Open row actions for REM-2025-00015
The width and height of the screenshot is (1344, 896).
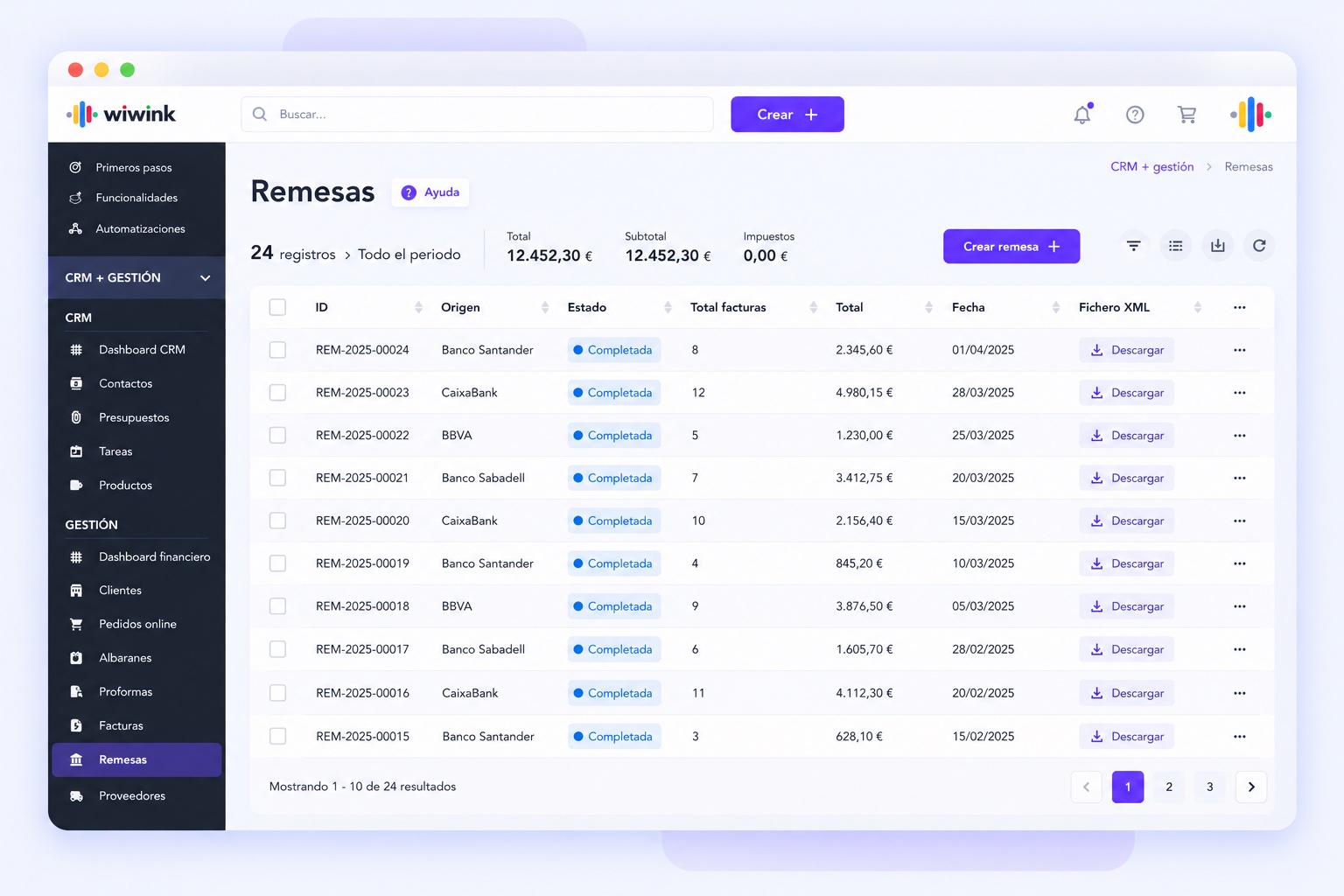[1240, 737]
